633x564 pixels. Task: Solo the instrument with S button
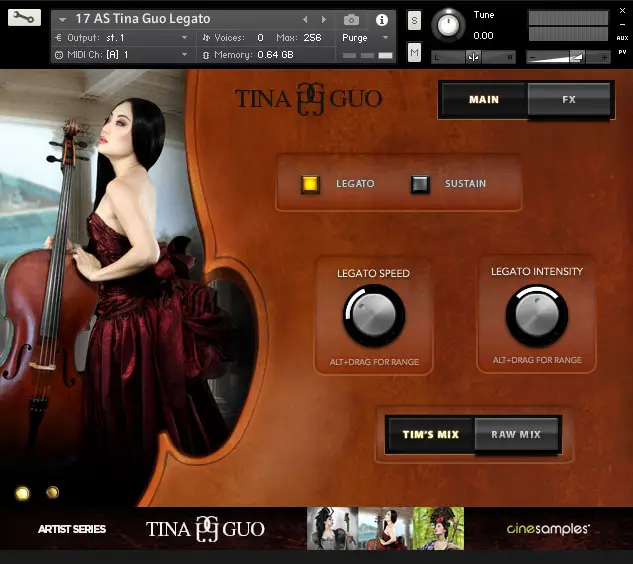414,20
